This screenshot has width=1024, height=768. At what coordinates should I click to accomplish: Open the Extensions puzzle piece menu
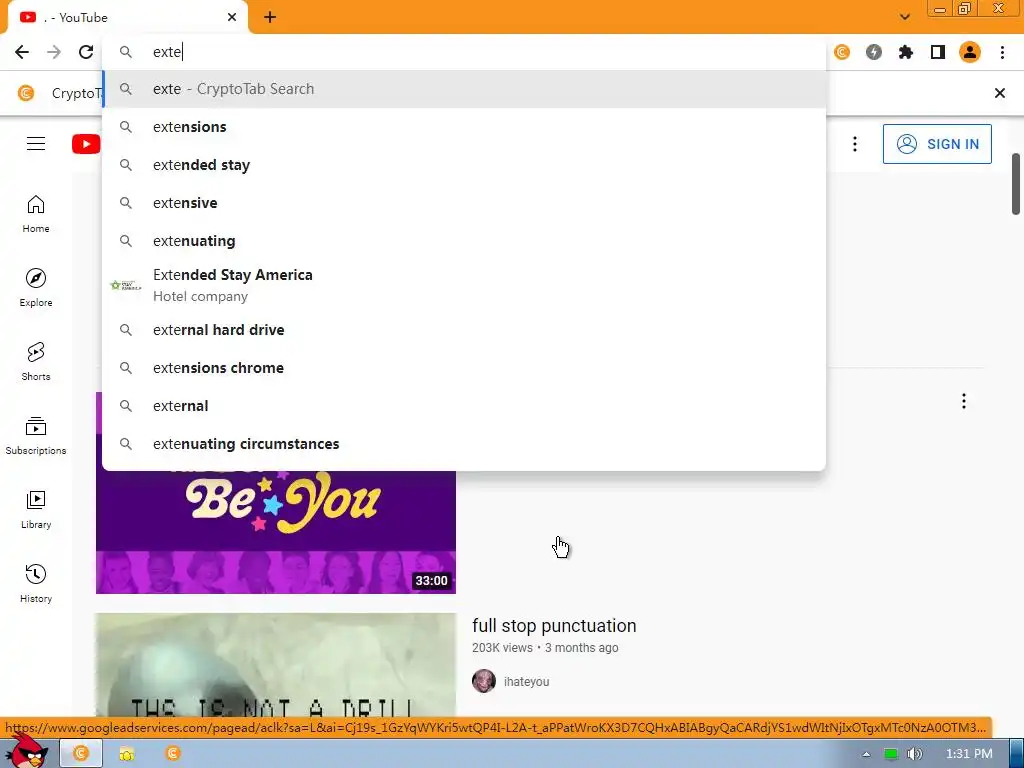click(x=906, y=52)
